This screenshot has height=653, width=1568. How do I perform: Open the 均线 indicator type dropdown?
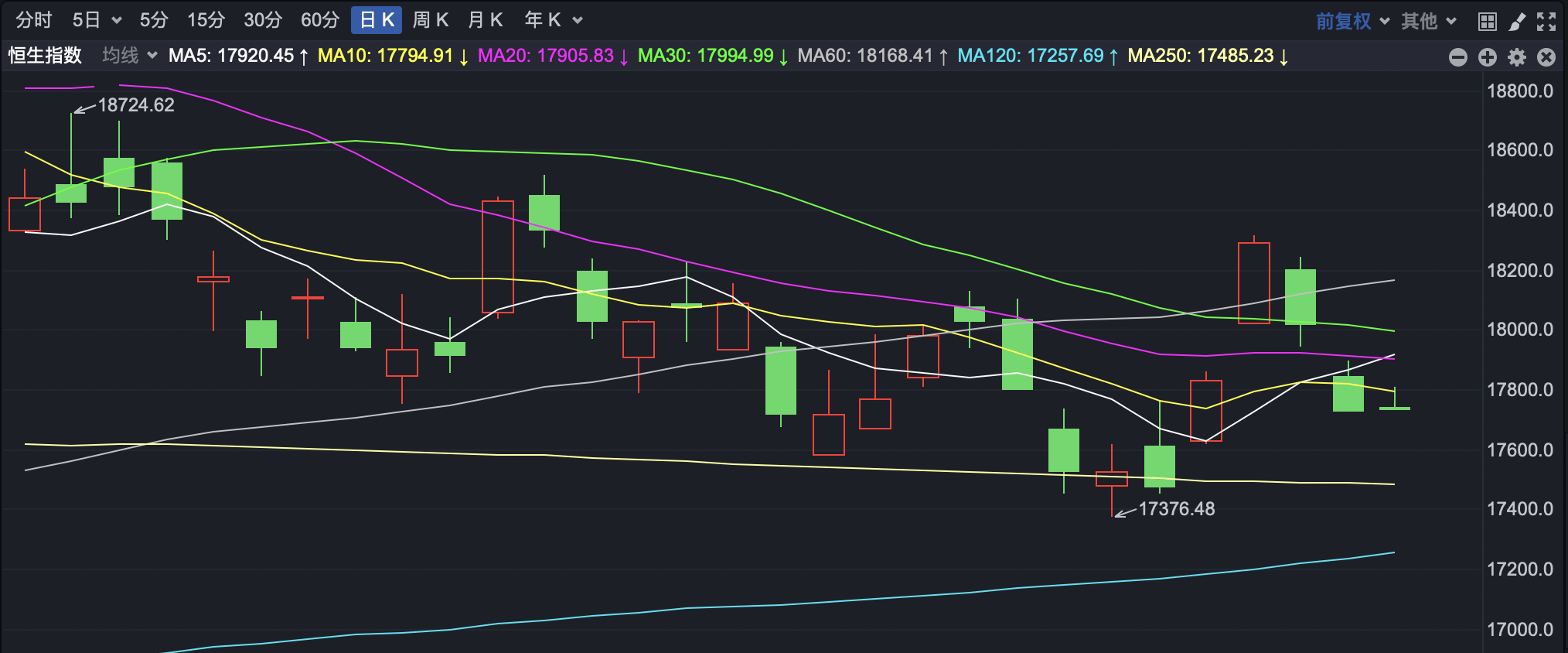coord(130,56)
